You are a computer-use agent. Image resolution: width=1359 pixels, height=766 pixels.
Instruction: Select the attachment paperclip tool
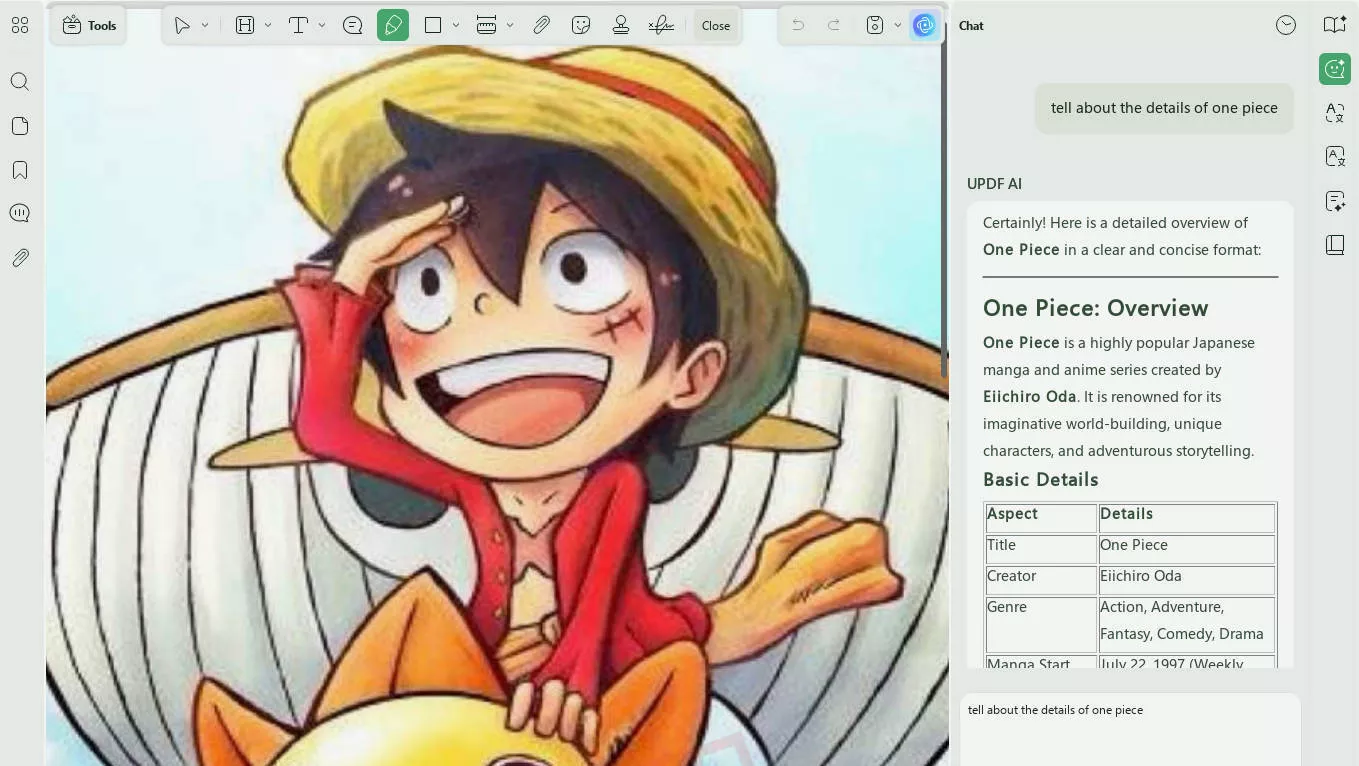pos(541,26)
